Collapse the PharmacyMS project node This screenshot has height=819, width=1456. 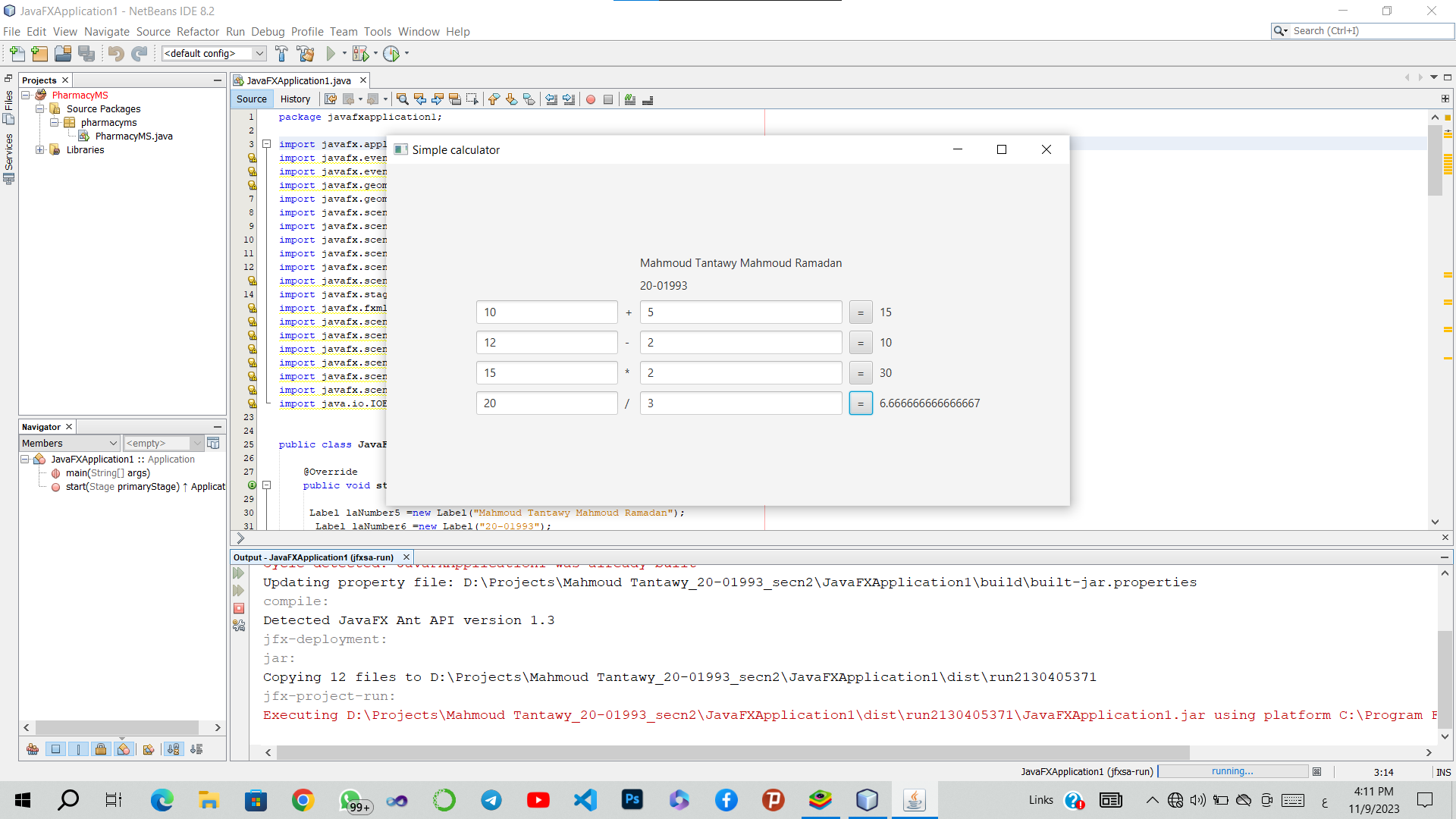tap(25, 95)
